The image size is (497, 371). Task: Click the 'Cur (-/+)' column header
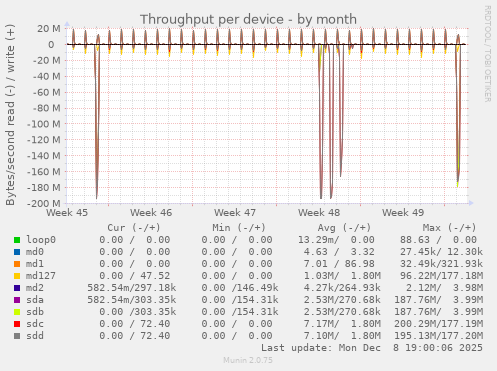(x=134, y=228)
